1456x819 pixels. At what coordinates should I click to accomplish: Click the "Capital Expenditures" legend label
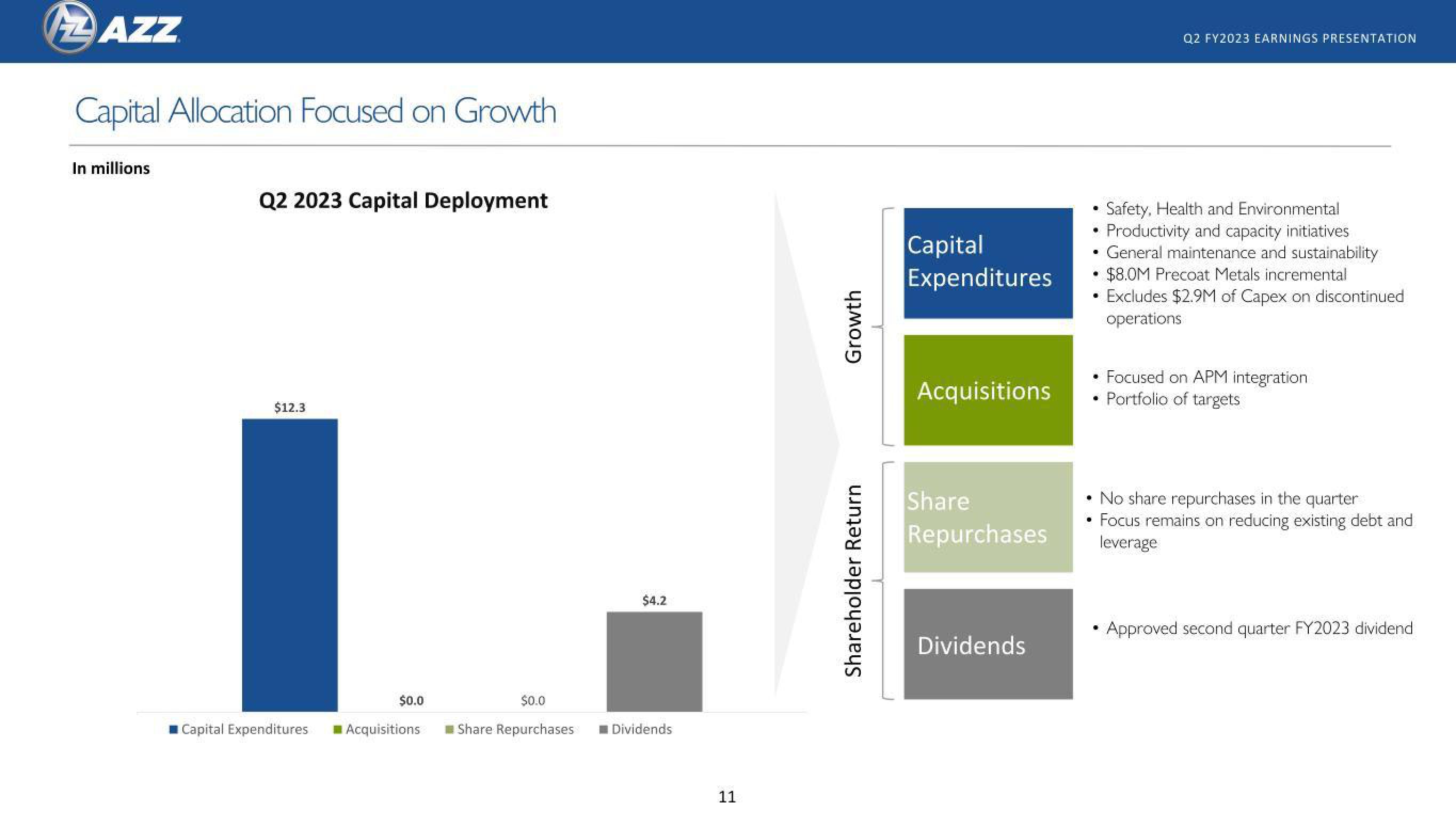245,729
